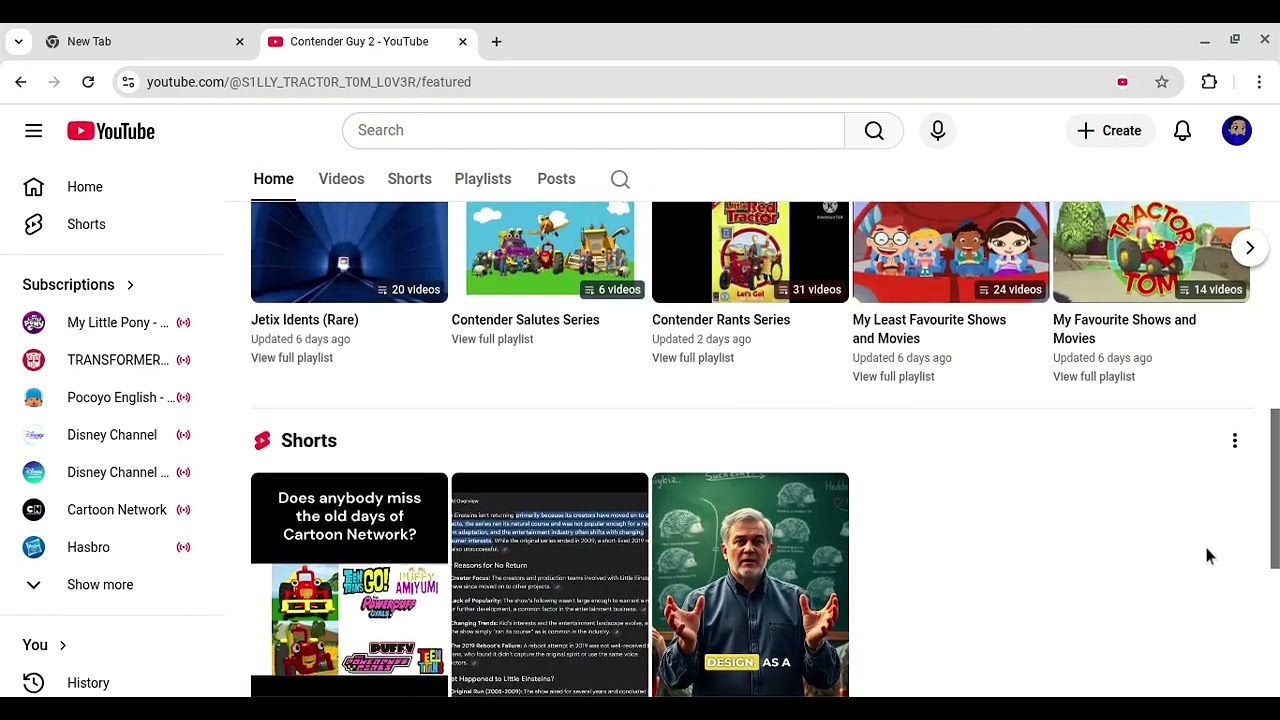
Task: Open a new browser tab
Action: 496,42
